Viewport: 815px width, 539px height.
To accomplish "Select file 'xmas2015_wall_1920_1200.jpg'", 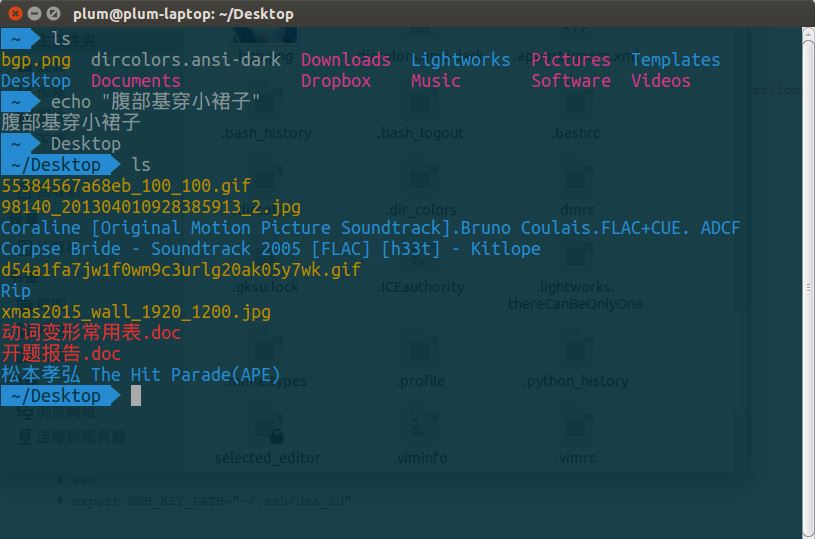I will click(136, 312).
